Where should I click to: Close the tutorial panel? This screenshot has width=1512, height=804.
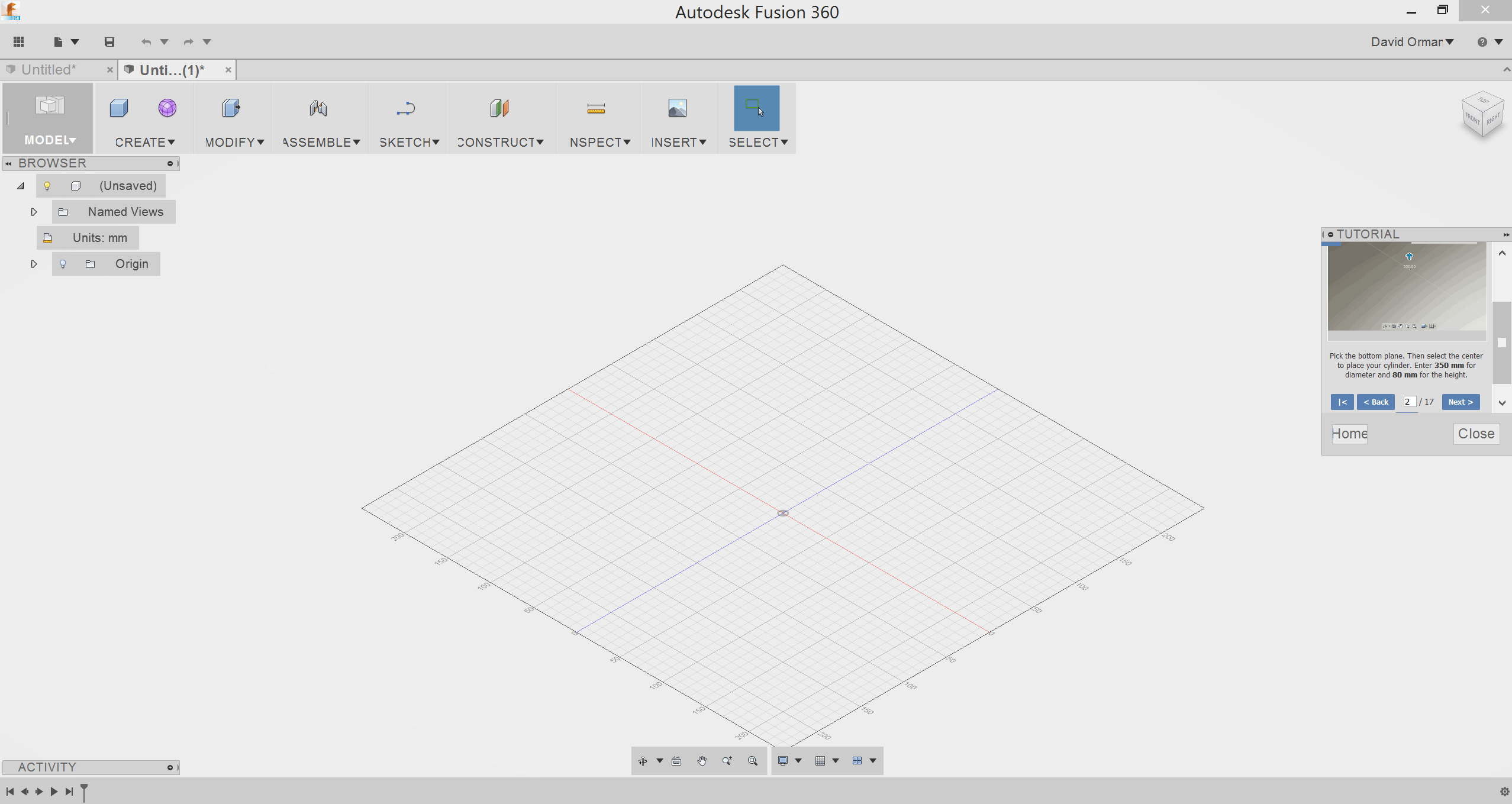coord(1476,434)
